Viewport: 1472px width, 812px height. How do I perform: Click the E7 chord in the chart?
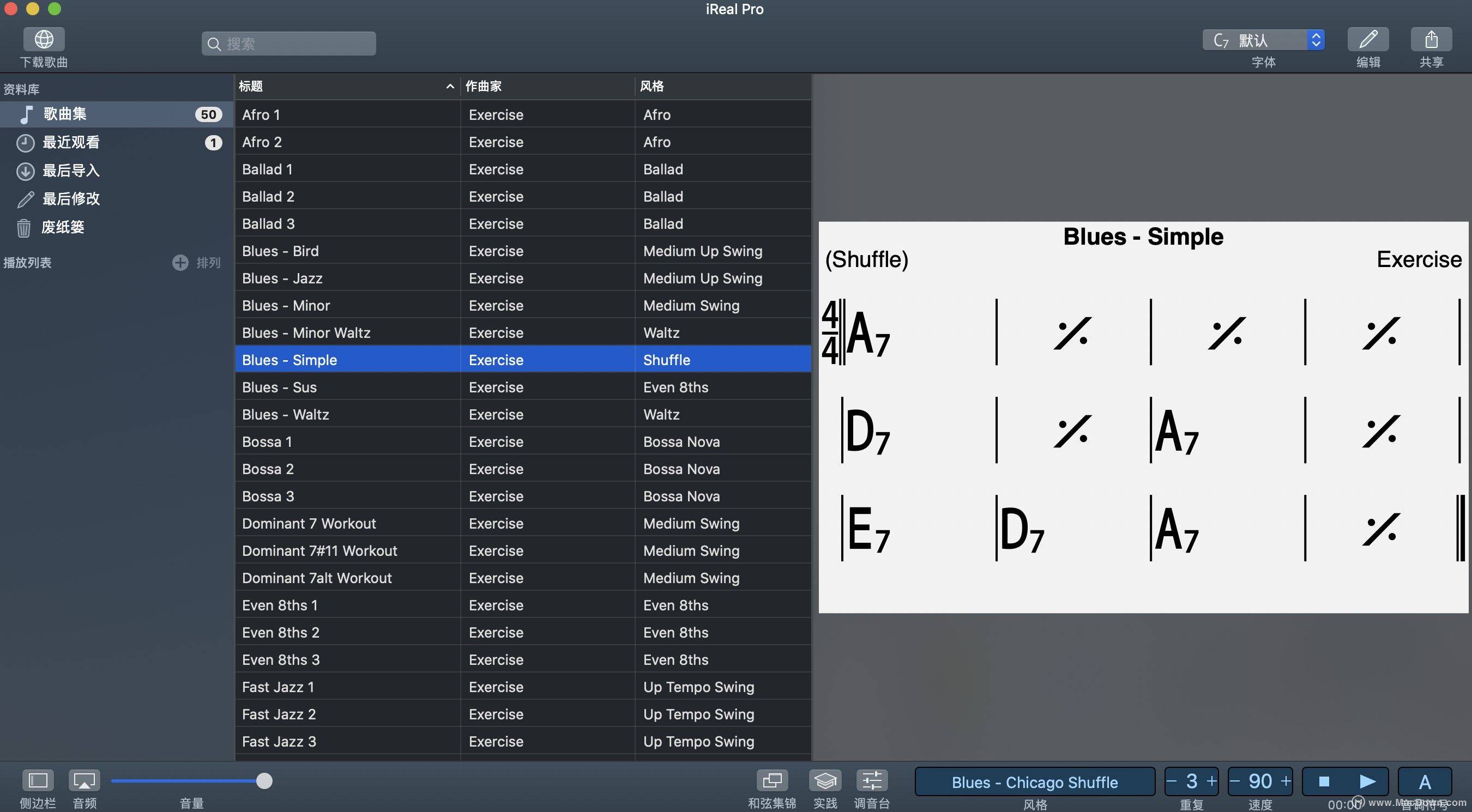[x=869, y=529]
